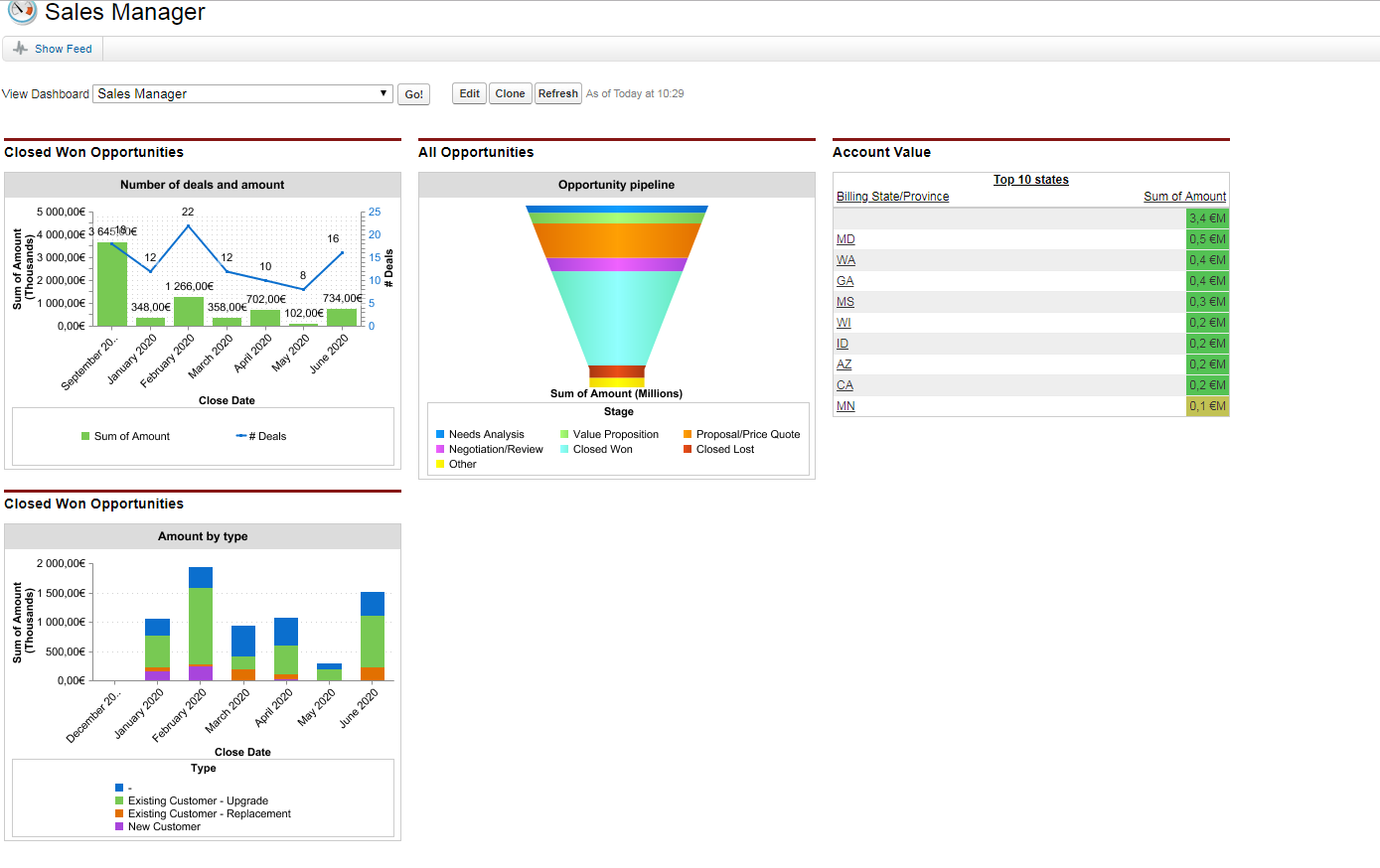Click the 22 deals line peak point
This screenshot has height=868, width=1380.
click(189, 225)
